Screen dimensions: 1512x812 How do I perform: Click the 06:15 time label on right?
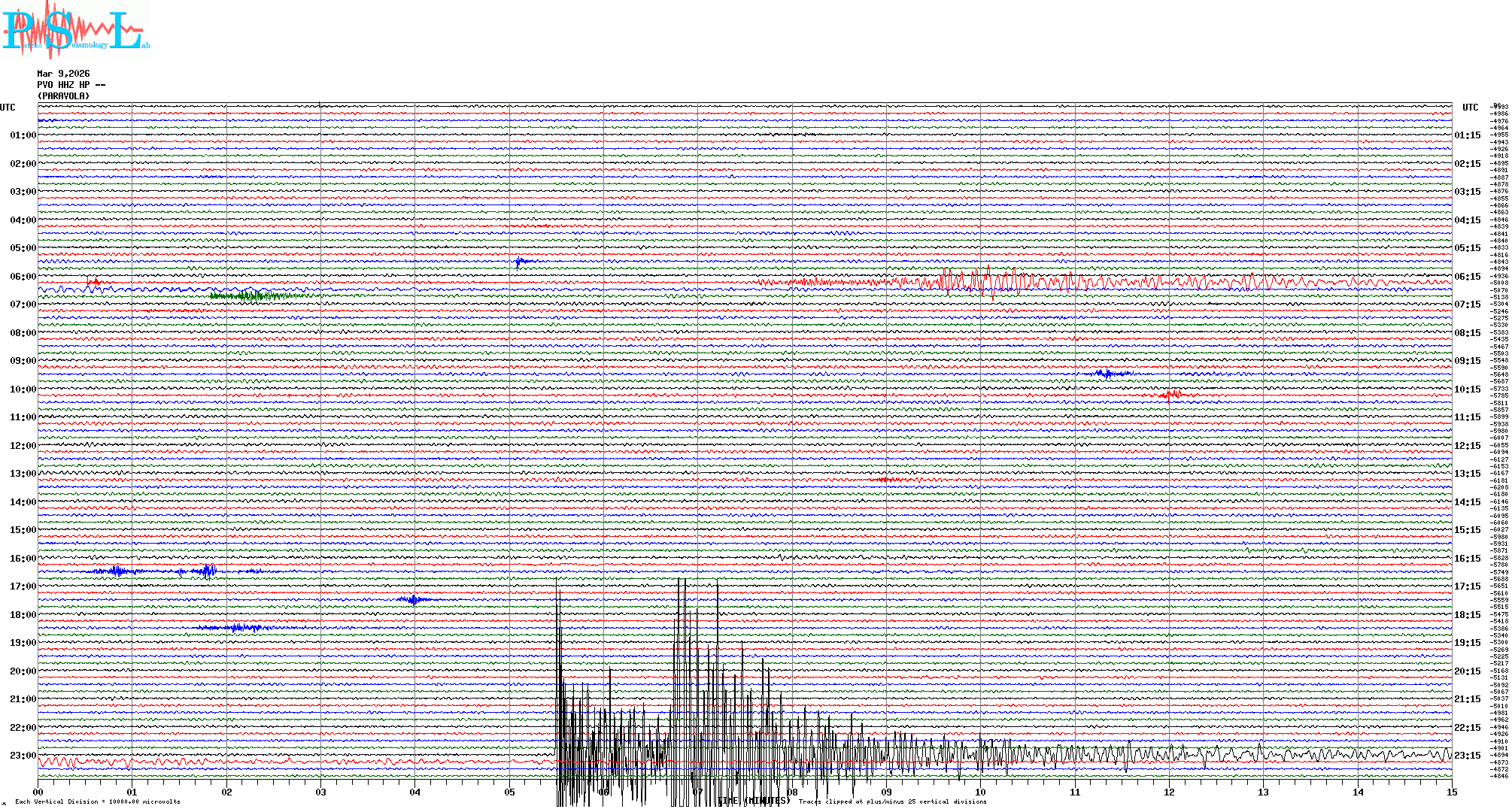click(x=1467, y=277)
